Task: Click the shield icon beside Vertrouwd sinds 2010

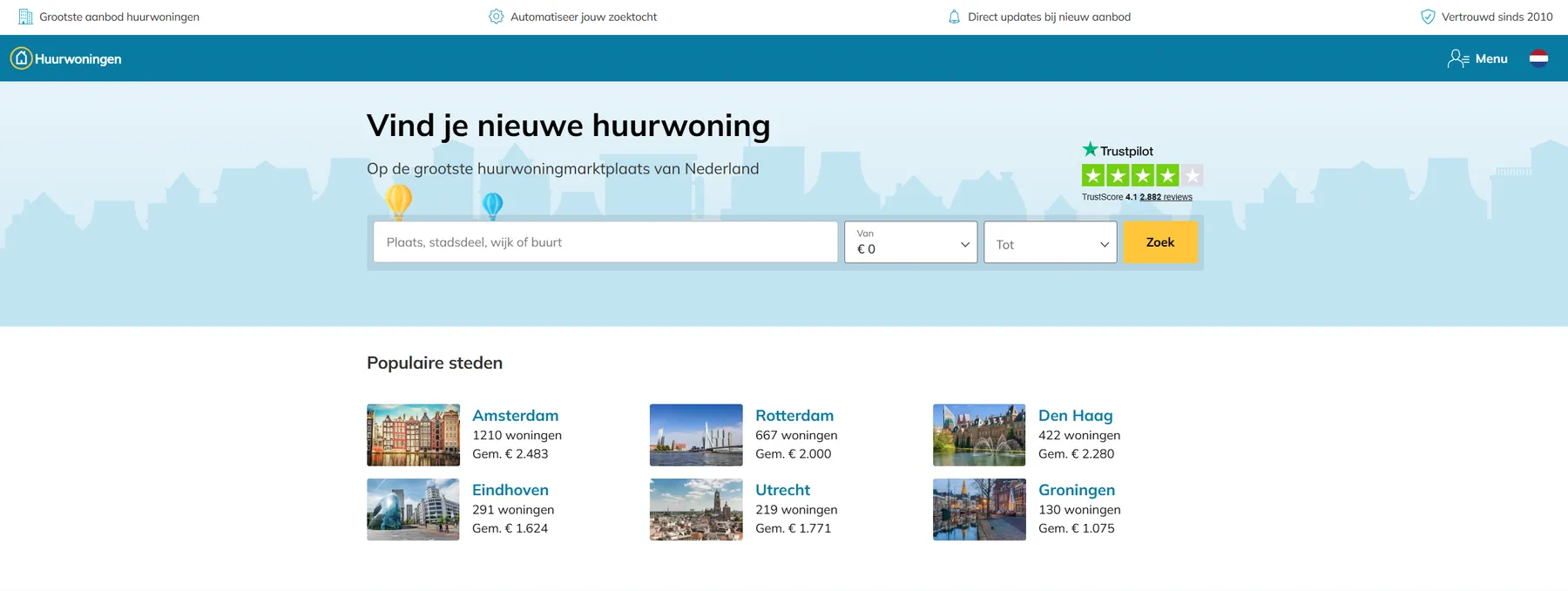Action: [1428, 17]
